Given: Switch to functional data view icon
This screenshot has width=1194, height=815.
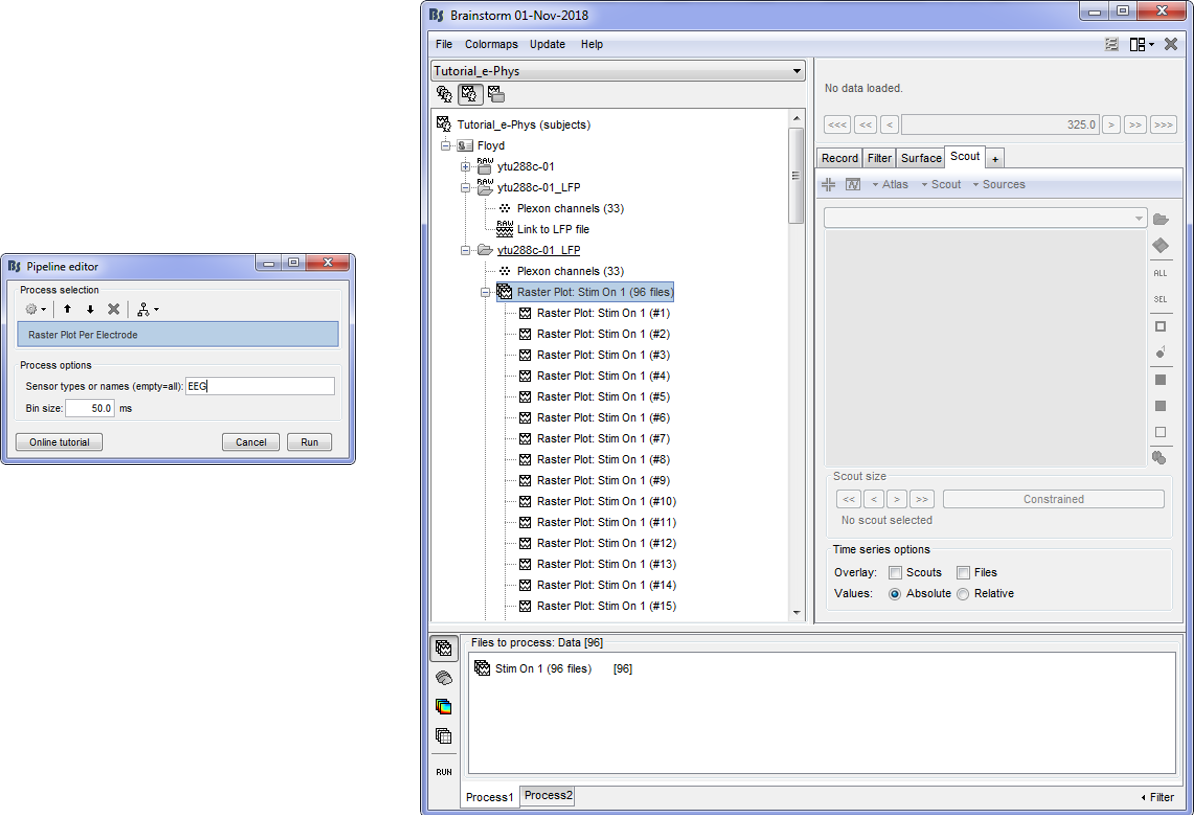Looking at the screenshot, I should (x=470, y=95).
